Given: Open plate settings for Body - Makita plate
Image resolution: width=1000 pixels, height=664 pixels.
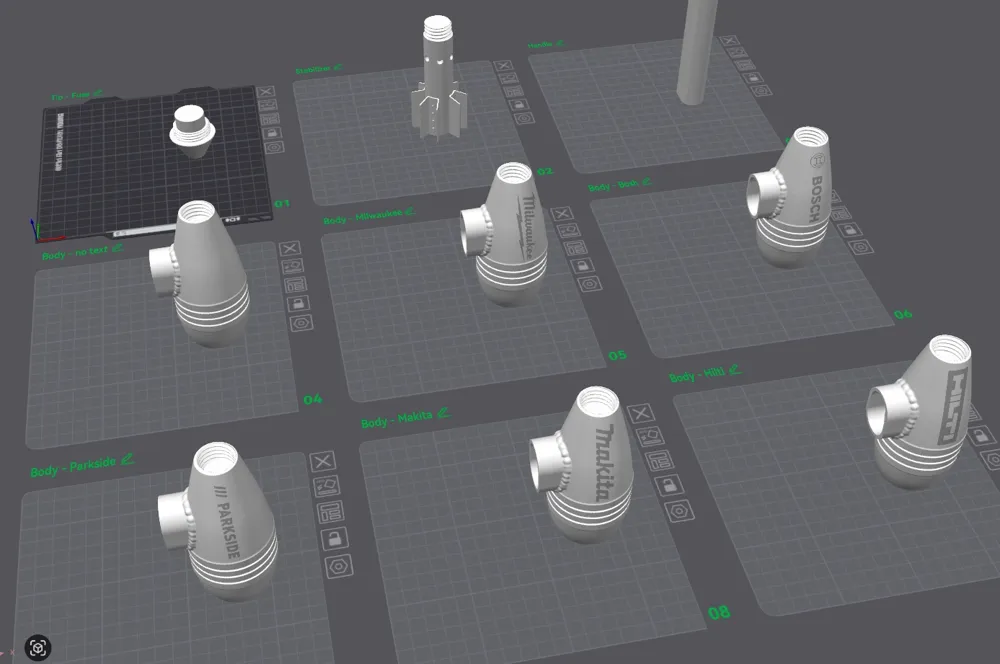Looking at the screenshot, I should pyautogui.click(x=679, y=510).
